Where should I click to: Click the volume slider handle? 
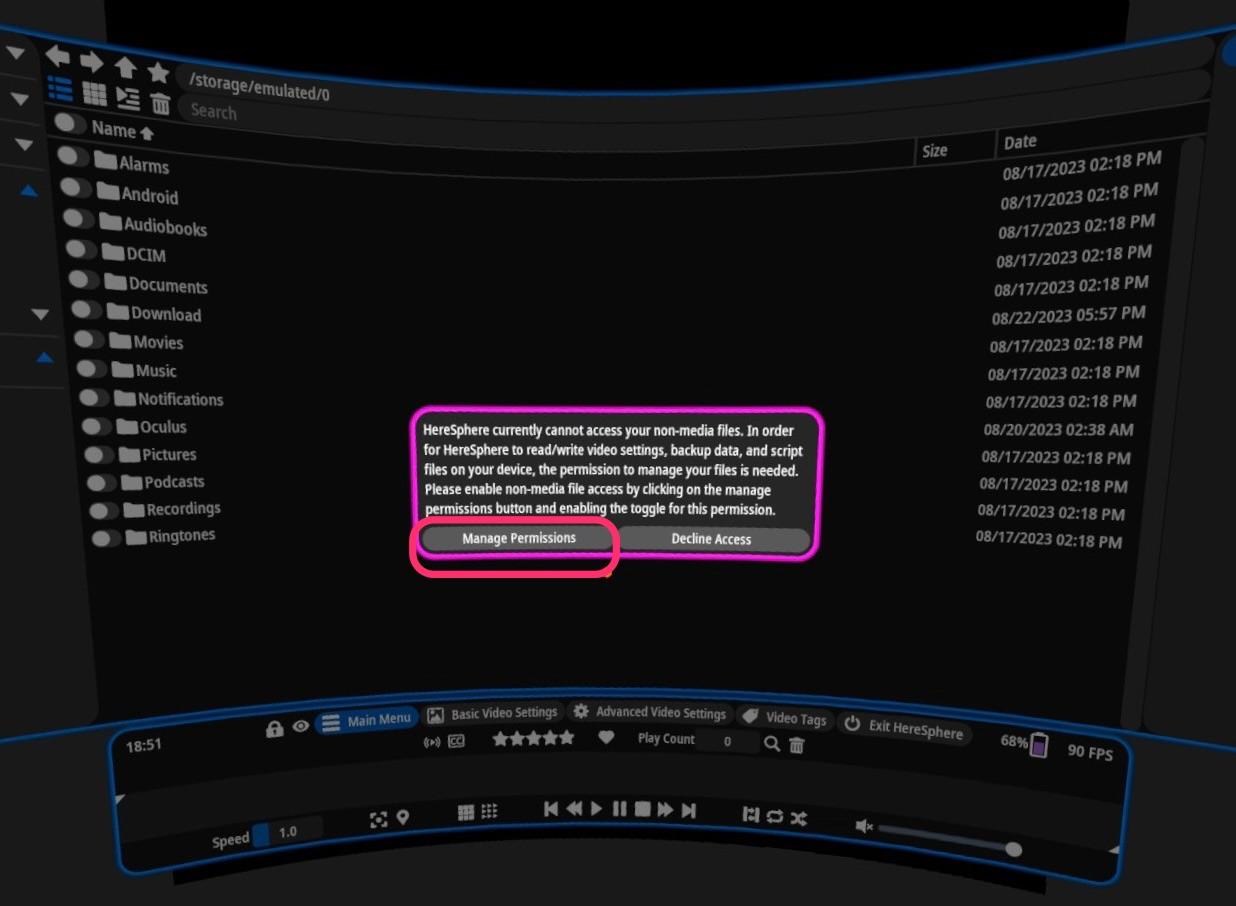click(1013, 849)
